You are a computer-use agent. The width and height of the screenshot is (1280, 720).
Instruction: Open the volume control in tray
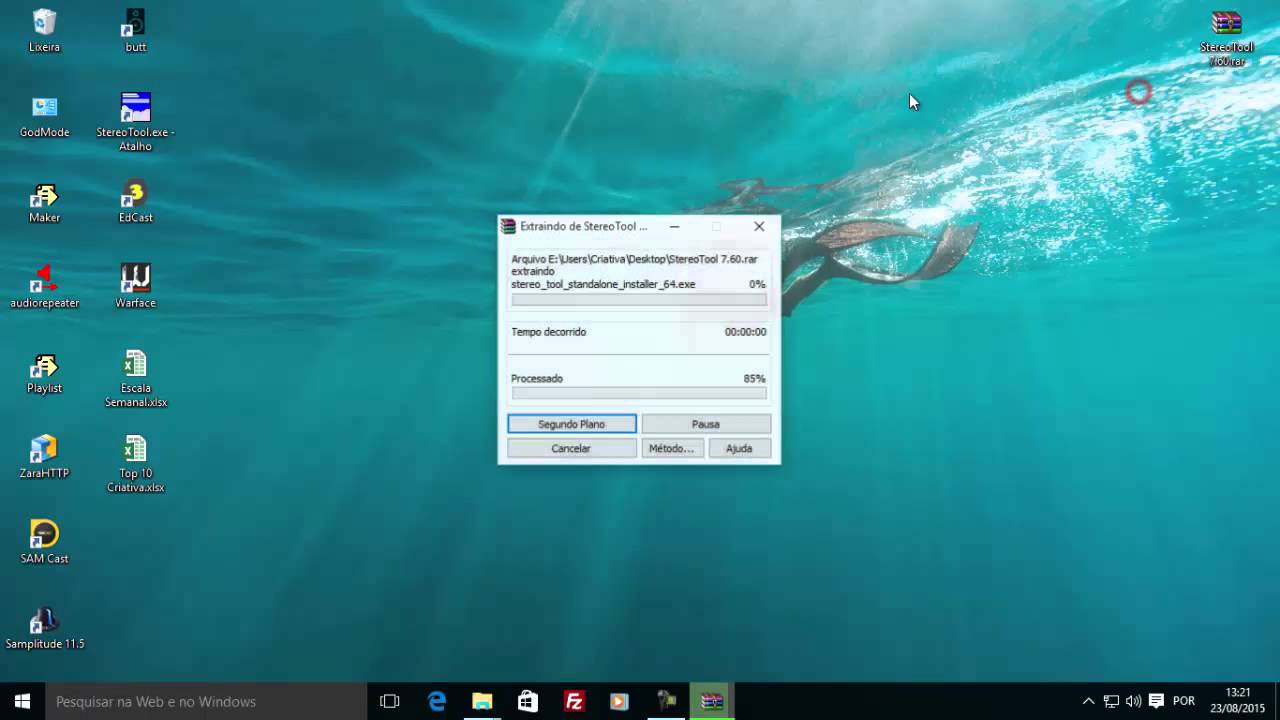tap(1133, 701)
